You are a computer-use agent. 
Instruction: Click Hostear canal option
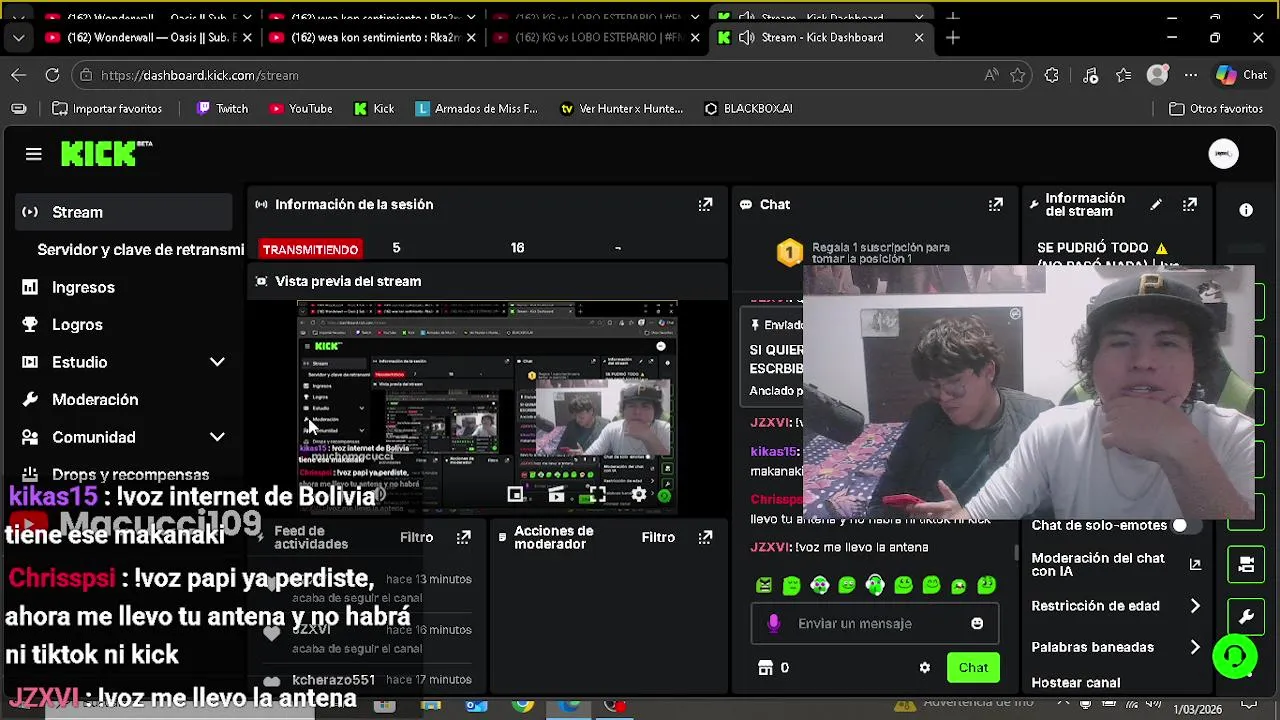(1076, 683)
